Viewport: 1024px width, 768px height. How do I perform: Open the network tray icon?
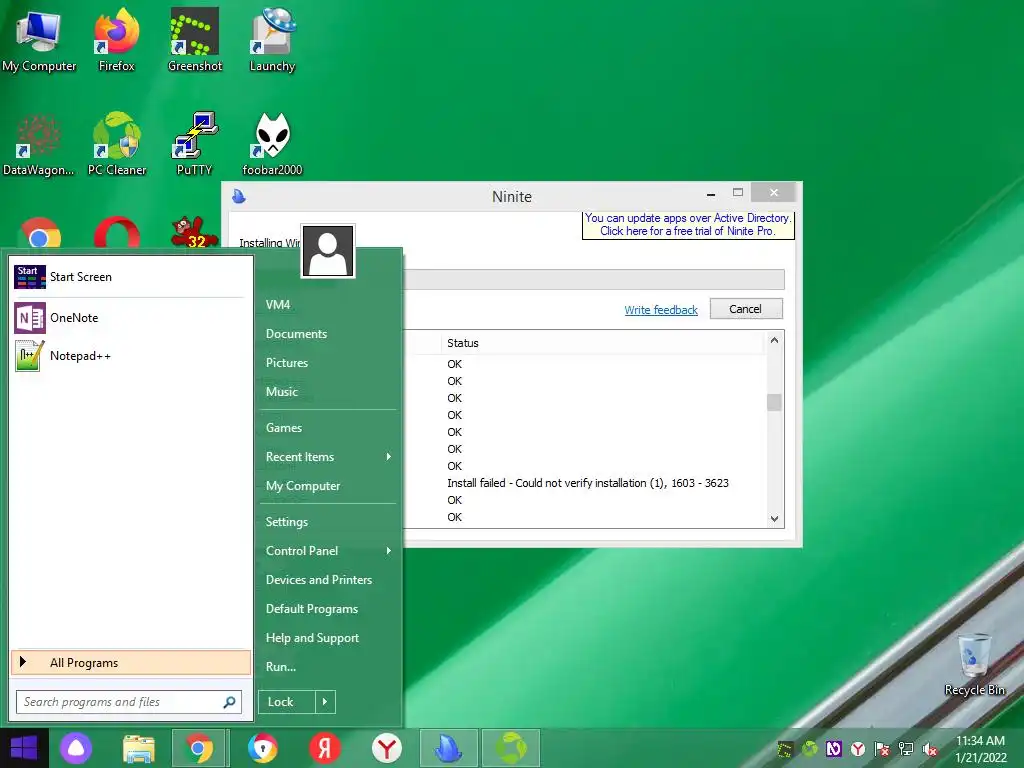[x=906, y=749]
